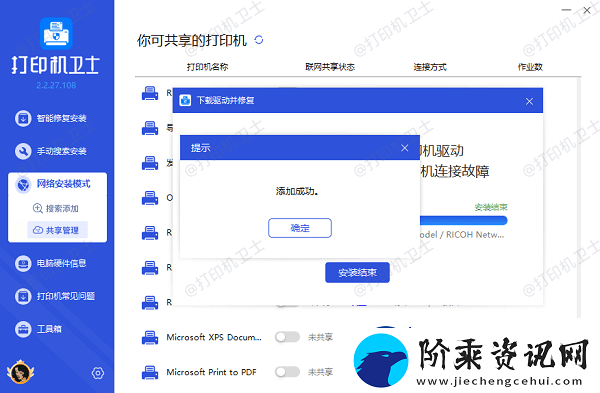Click the installation progress bar
Screen dimensions: 600x393
click(463, 220)
